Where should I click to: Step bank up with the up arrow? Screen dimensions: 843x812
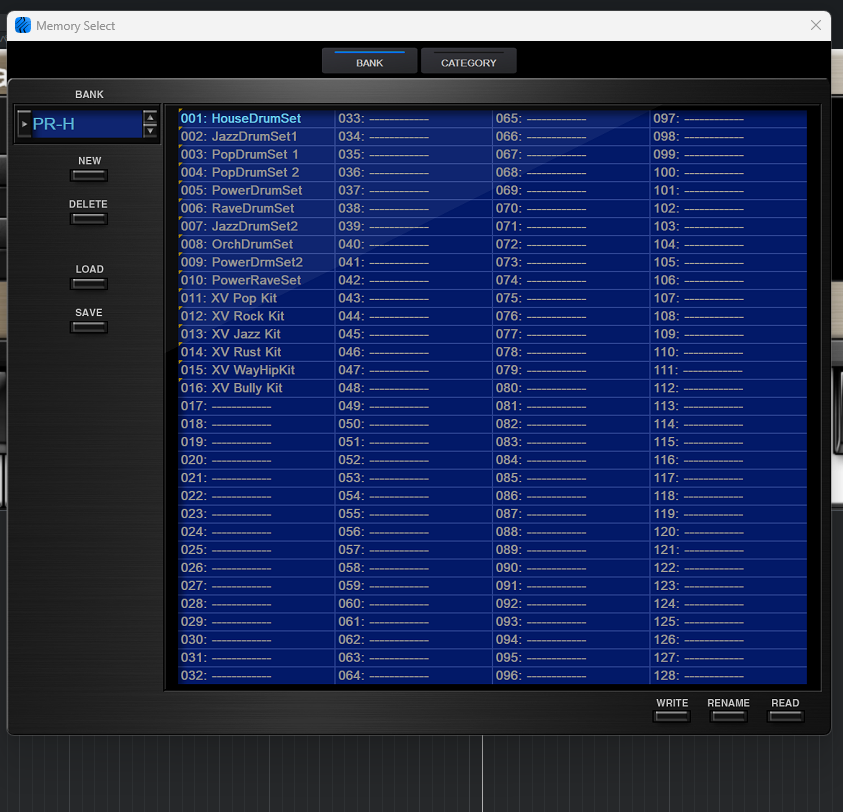click(150, 118)
